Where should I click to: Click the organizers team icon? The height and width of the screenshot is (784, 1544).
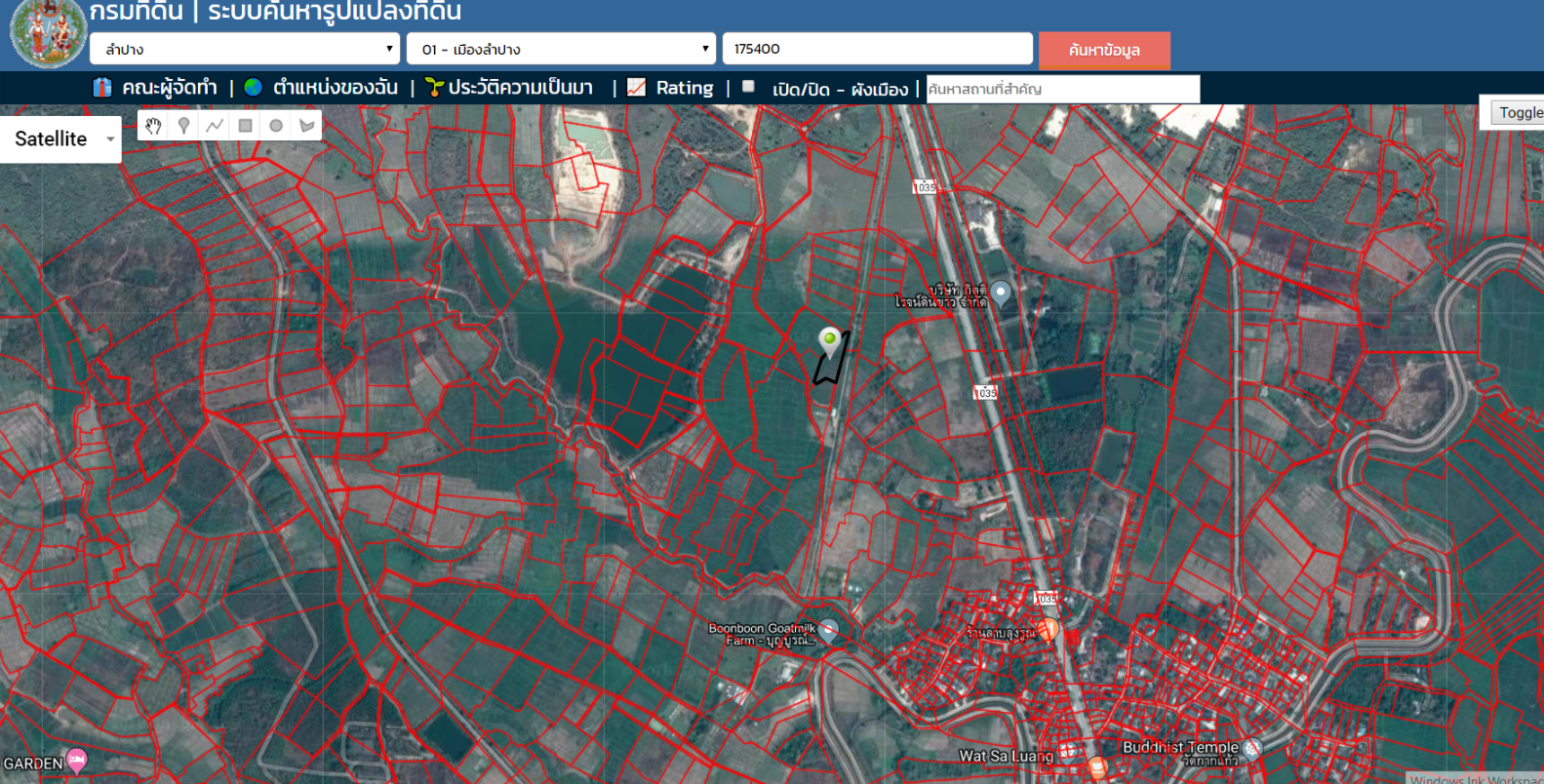[102, 88]
